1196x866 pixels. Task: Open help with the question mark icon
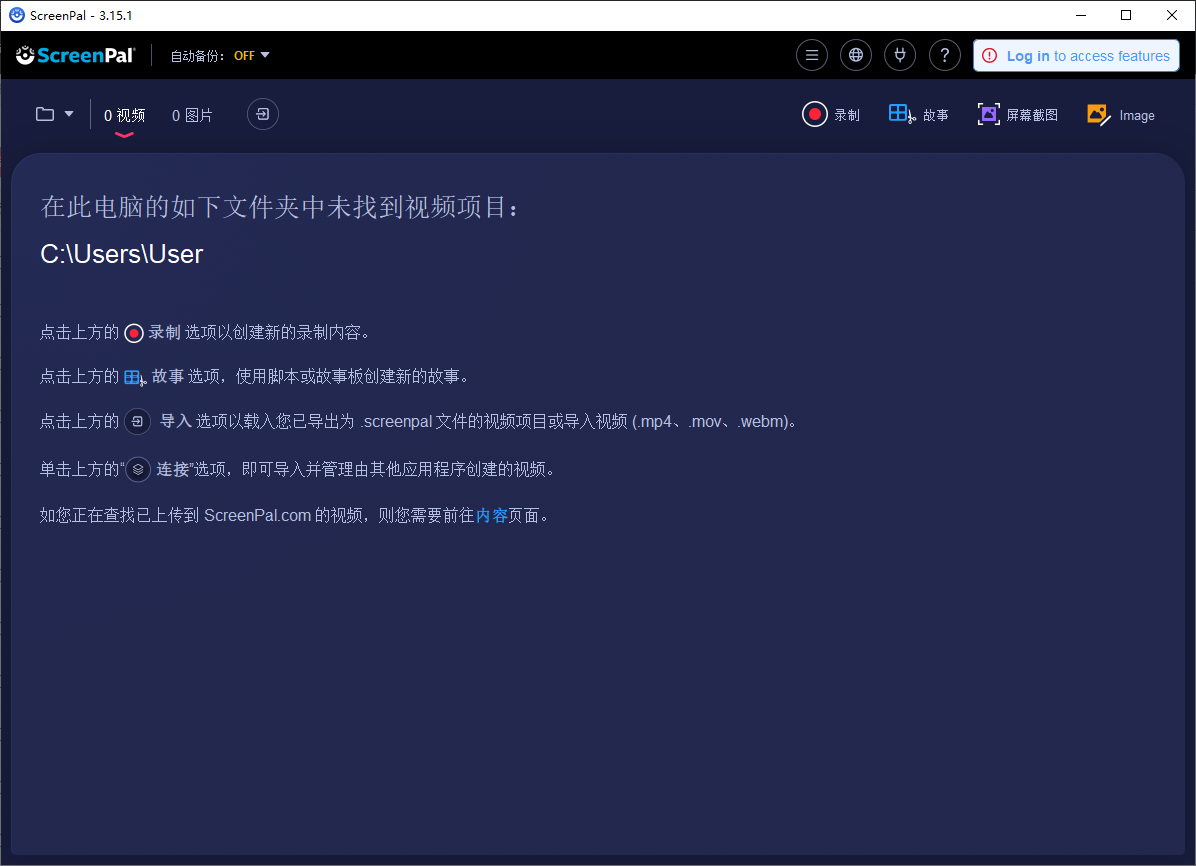pyautogui.click(x=945, y=55)
